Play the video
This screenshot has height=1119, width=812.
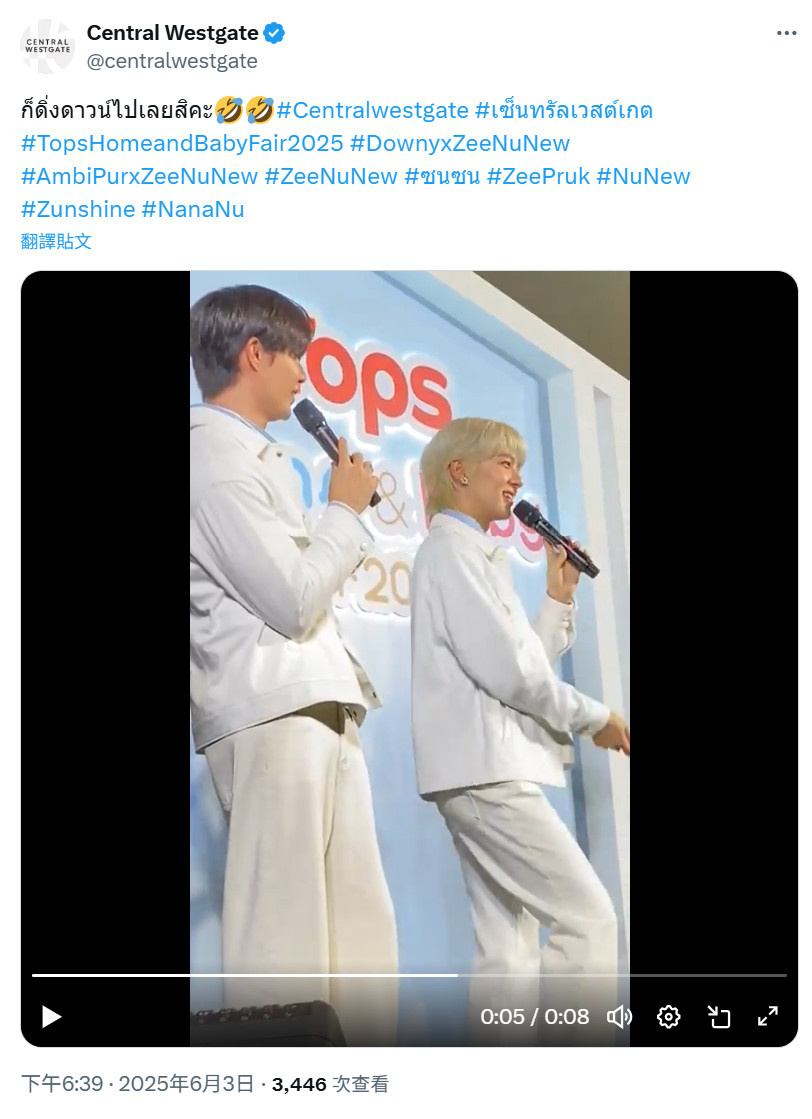pyautogui.click(x=51, y=1016)
